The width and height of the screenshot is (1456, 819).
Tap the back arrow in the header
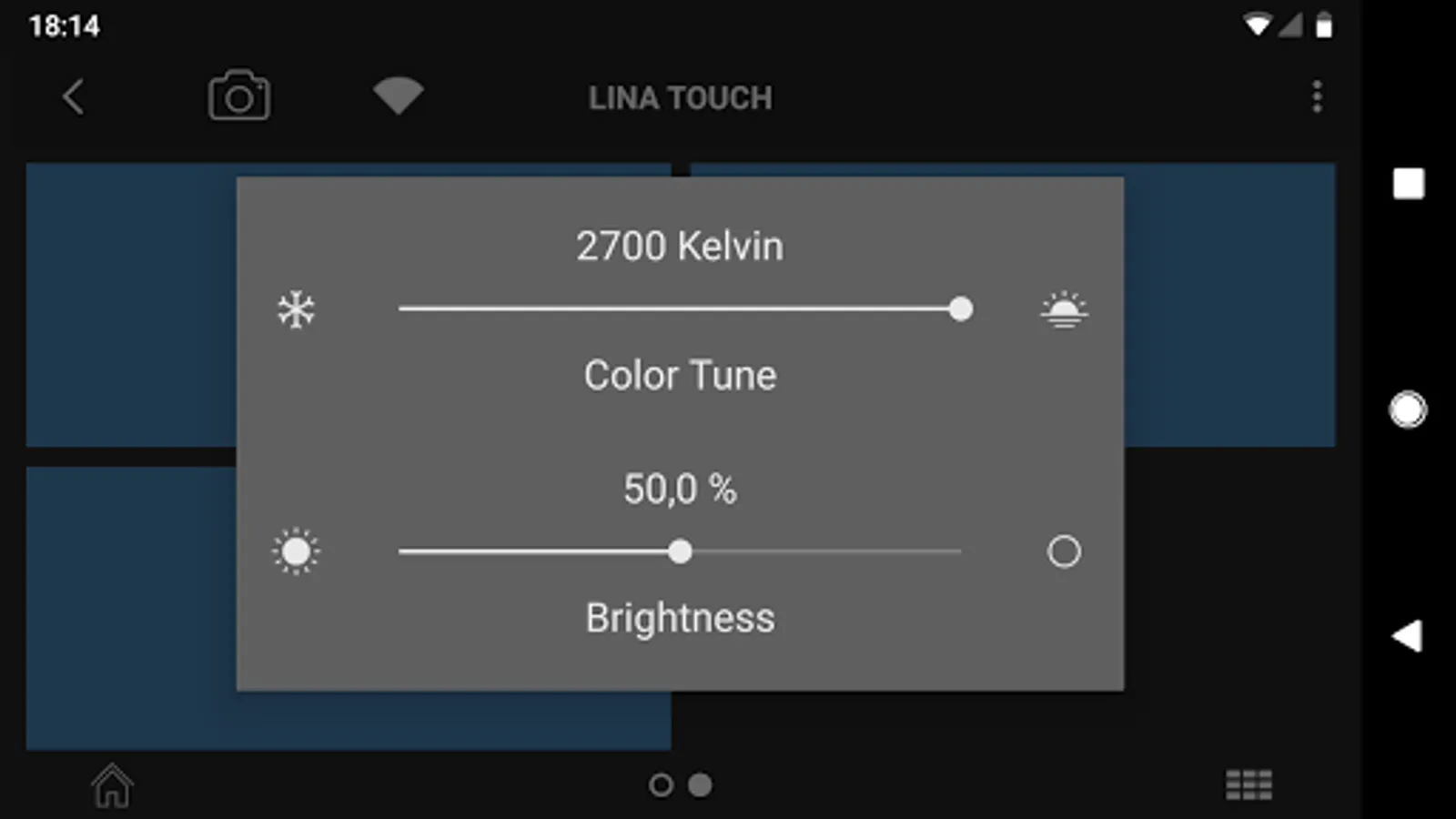click(x=74, y=96)
